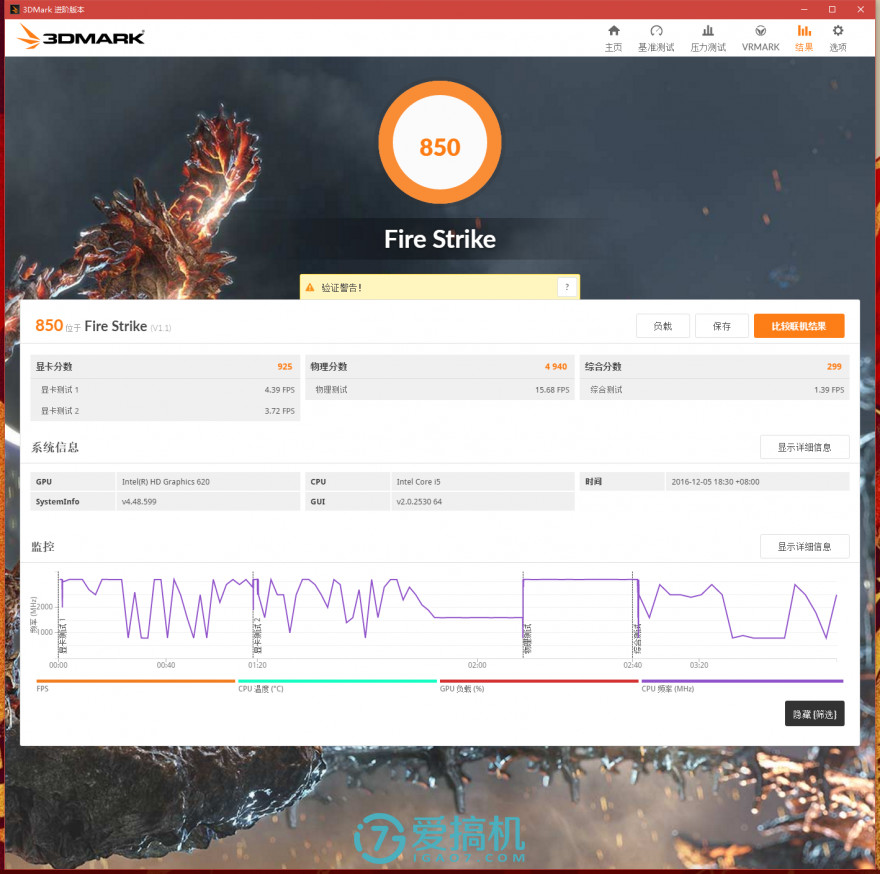Click the 显卡测试 1 value 4.39 FPS

(x=279, y=390)
